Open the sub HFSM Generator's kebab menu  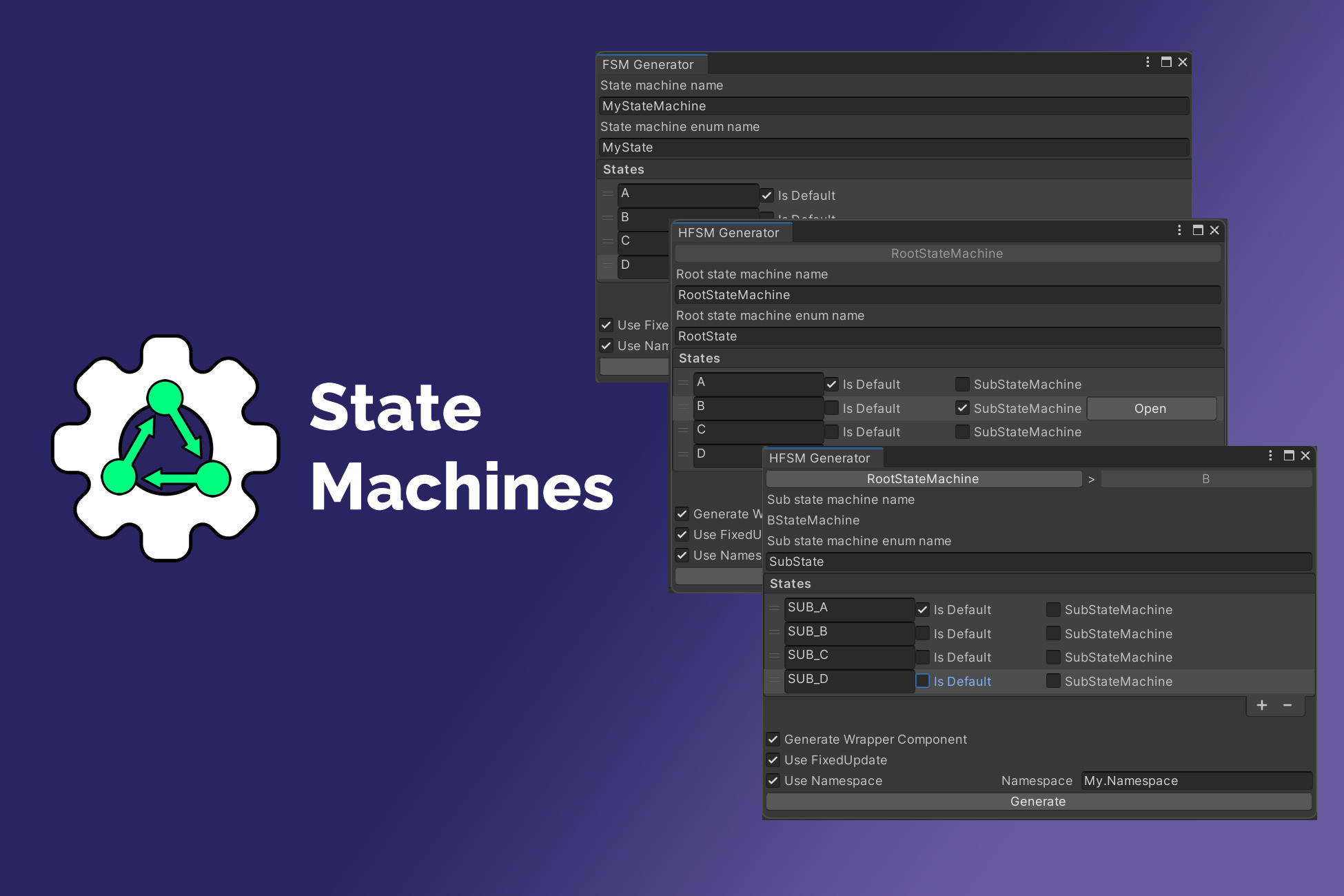point(1270,456)
